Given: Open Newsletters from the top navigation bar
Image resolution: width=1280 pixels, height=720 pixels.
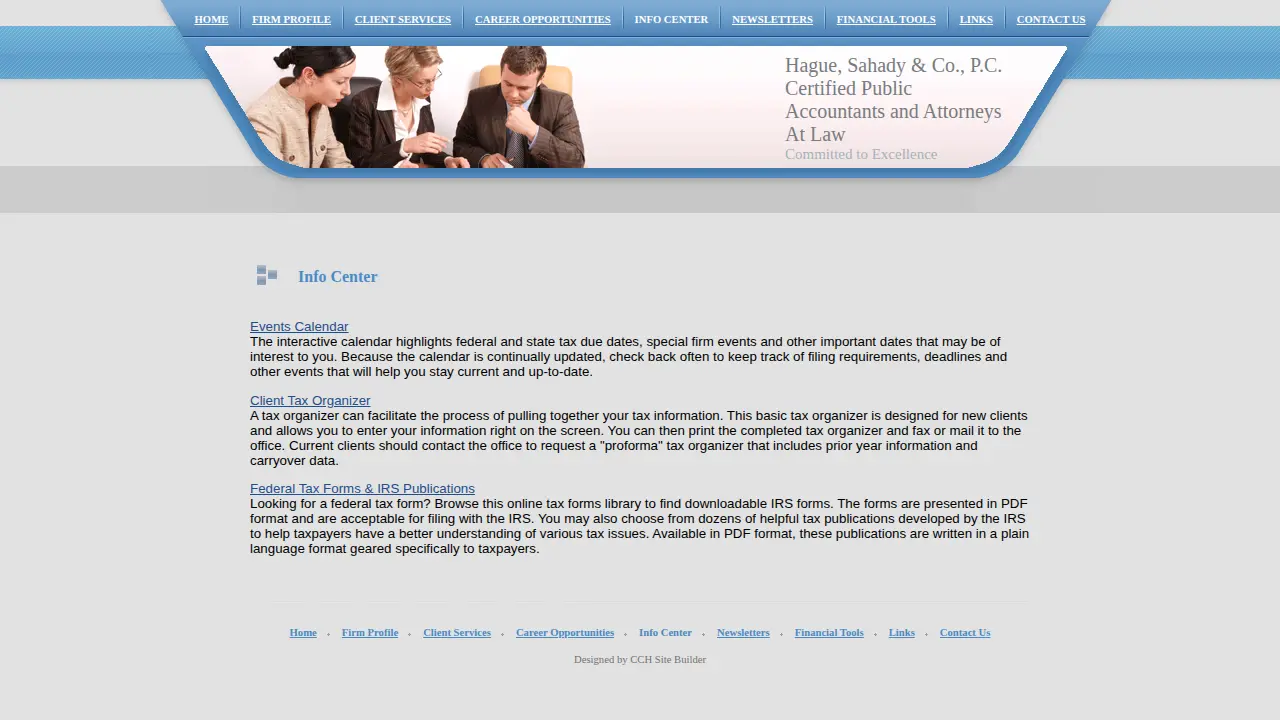Looking at the screenshot, I should tap(772, 19).
